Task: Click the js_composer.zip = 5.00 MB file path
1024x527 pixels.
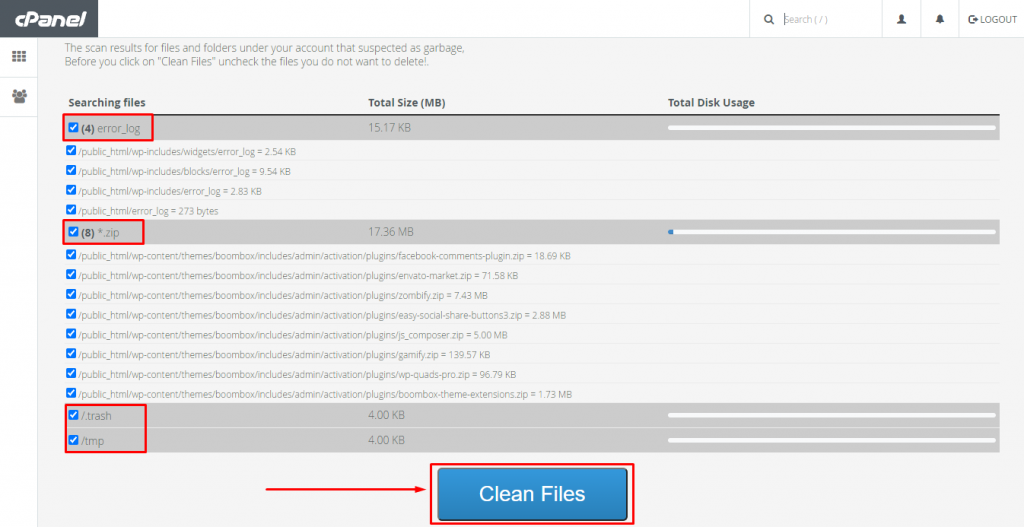Action: 293,335
